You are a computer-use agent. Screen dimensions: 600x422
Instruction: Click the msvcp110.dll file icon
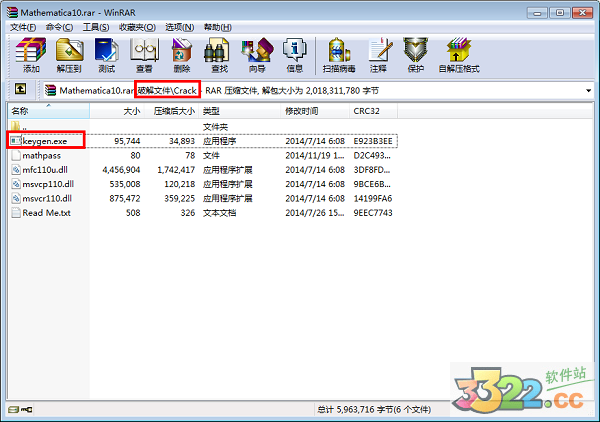pyautogui.click(x=16, y=184)
